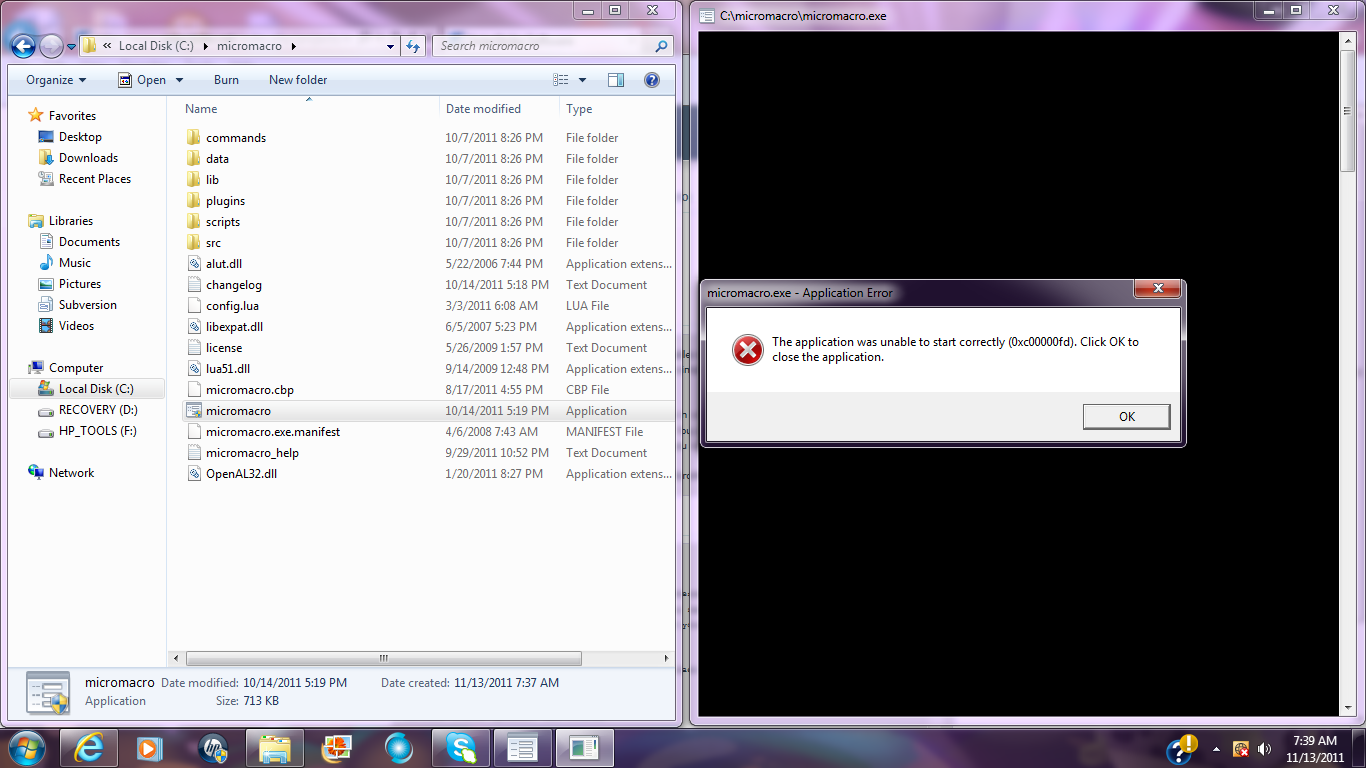Click the Burn toolbar item
1366x768 pixels.
coord(226,80)
